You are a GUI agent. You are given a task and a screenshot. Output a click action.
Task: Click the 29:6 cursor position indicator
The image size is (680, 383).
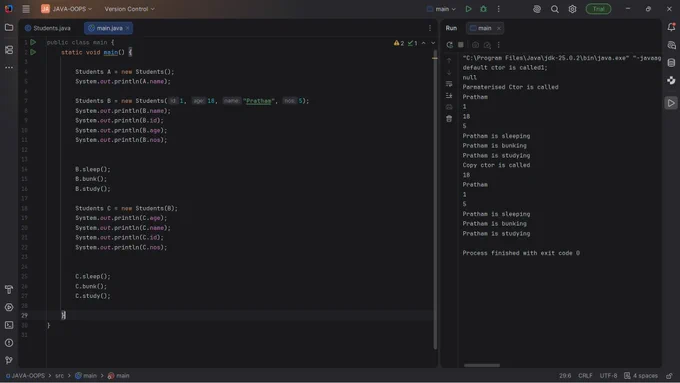tap(565, 376)
